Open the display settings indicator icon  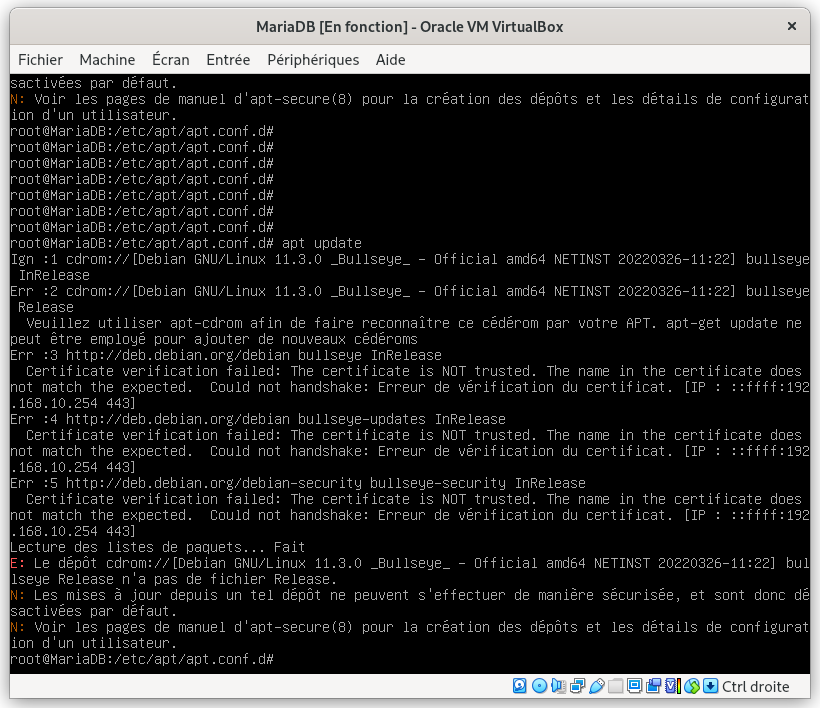[x=634, y=686]
